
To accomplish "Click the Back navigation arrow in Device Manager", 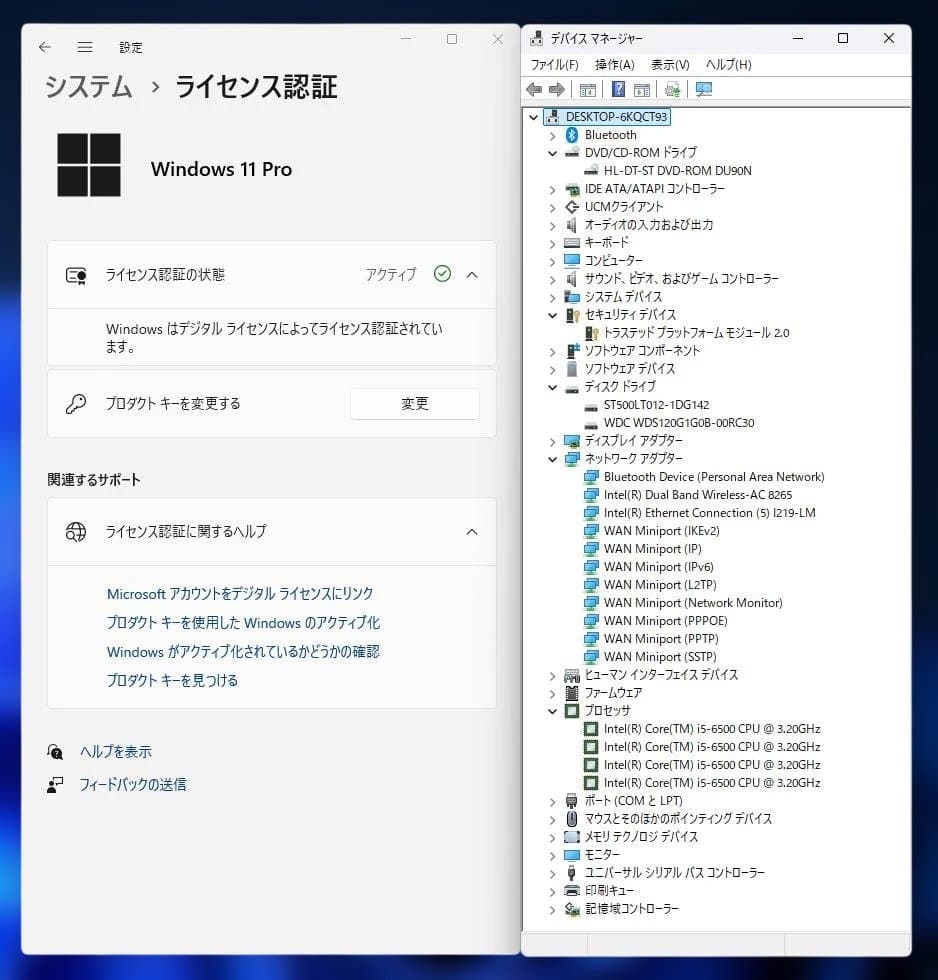I will 533,89.
